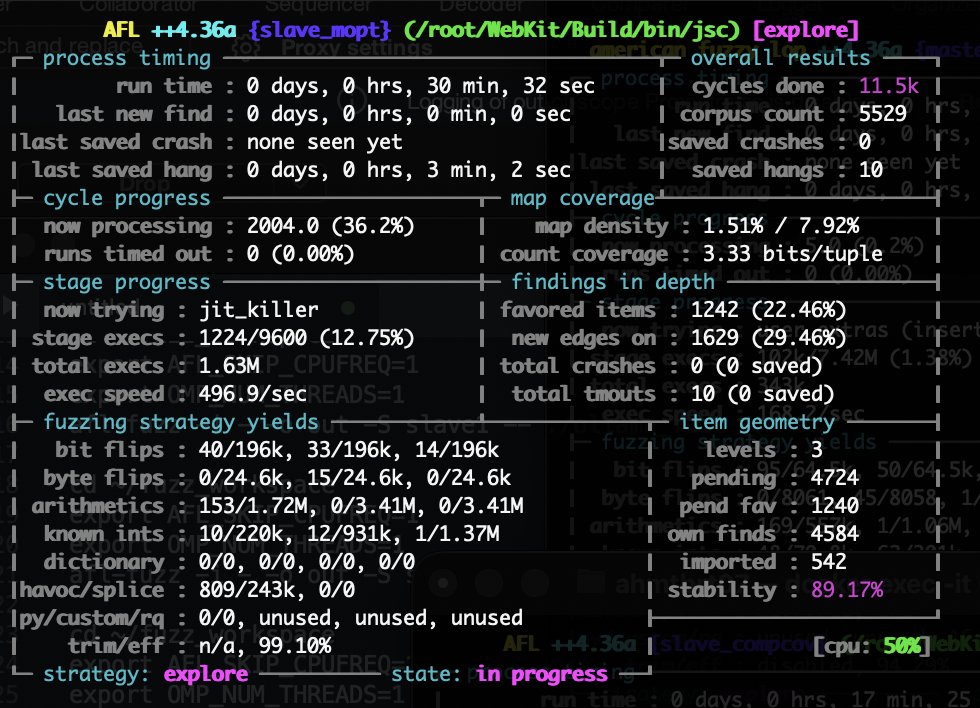Click known ints yields values
Image resolution: width=980 pixels, height=708 pixels.
(349, 534)
